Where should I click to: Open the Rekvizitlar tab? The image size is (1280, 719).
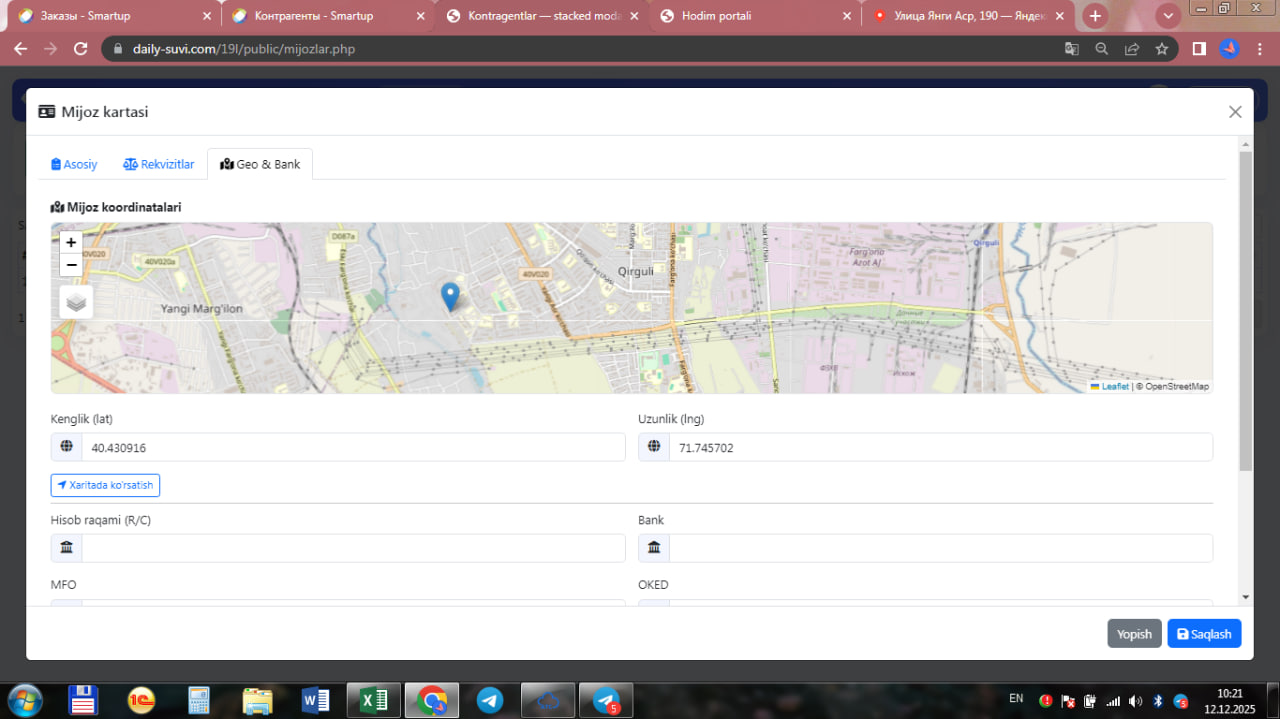[x=159, y=164]
